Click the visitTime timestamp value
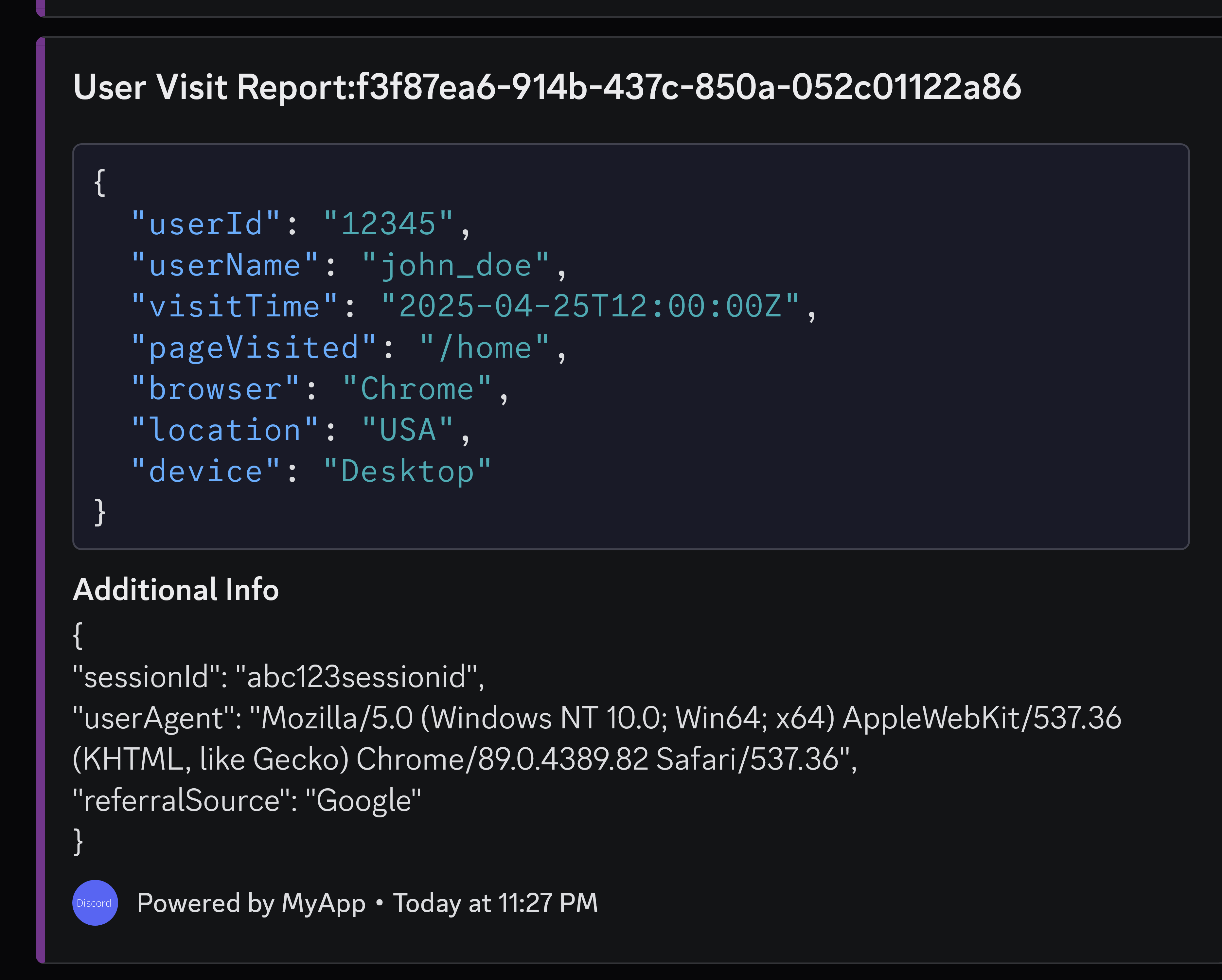The image size is (1222, 980). coord(591,306)
